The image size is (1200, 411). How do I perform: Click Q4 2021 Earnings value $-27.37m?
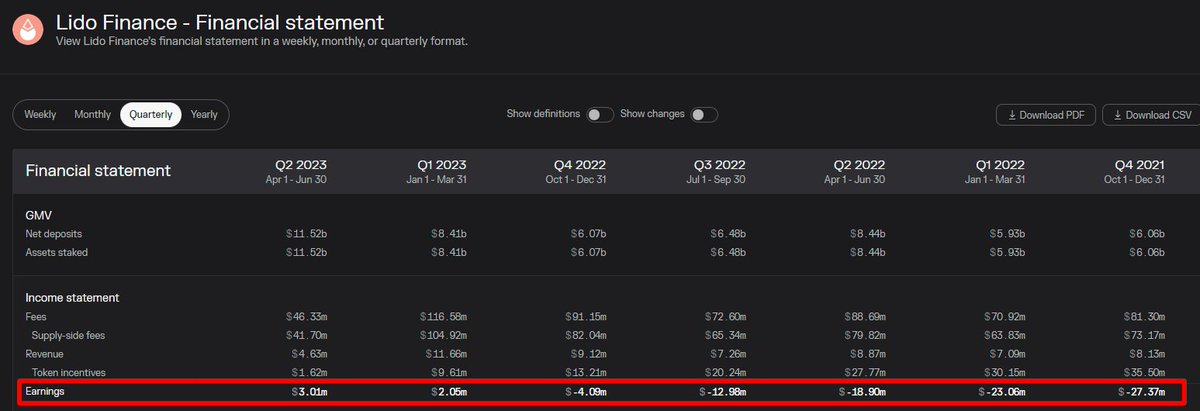(x=1142, y=392)
